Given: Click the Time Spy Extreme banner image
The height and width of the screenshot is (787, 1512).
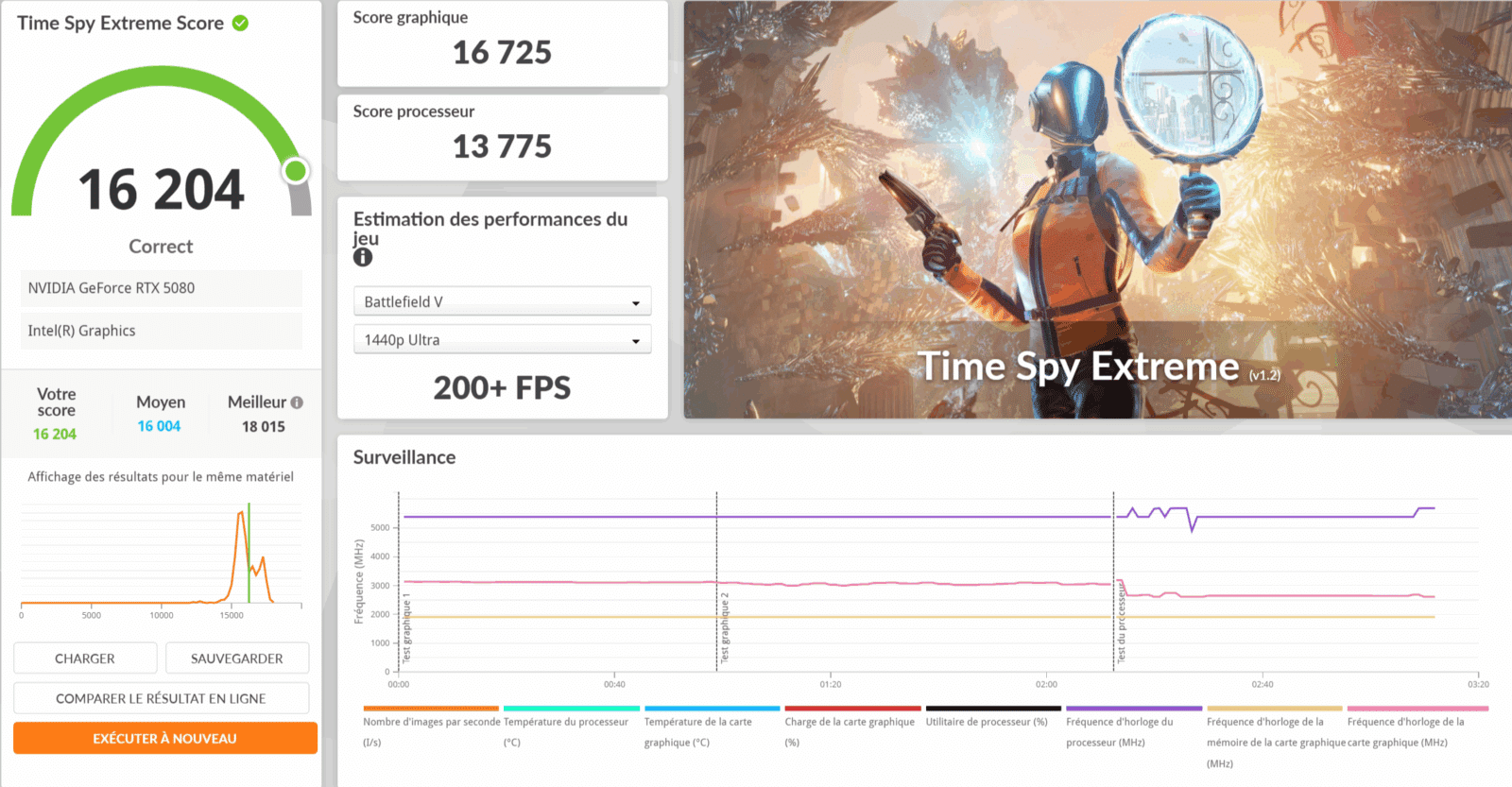Looking at the screenshot, I should [x=1097, y=210].
